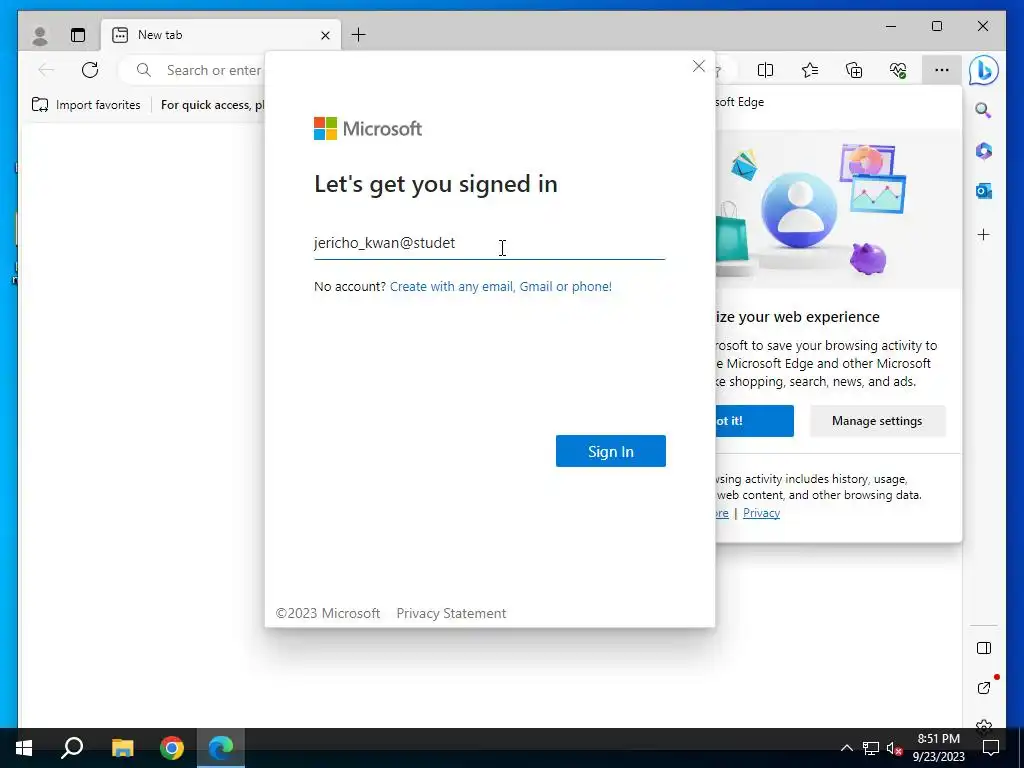Viewport: 1024px width, 768px height.
Task: Open the clock showing 8:51 PM
Action: pyautogui.click(x=938, y=748)
